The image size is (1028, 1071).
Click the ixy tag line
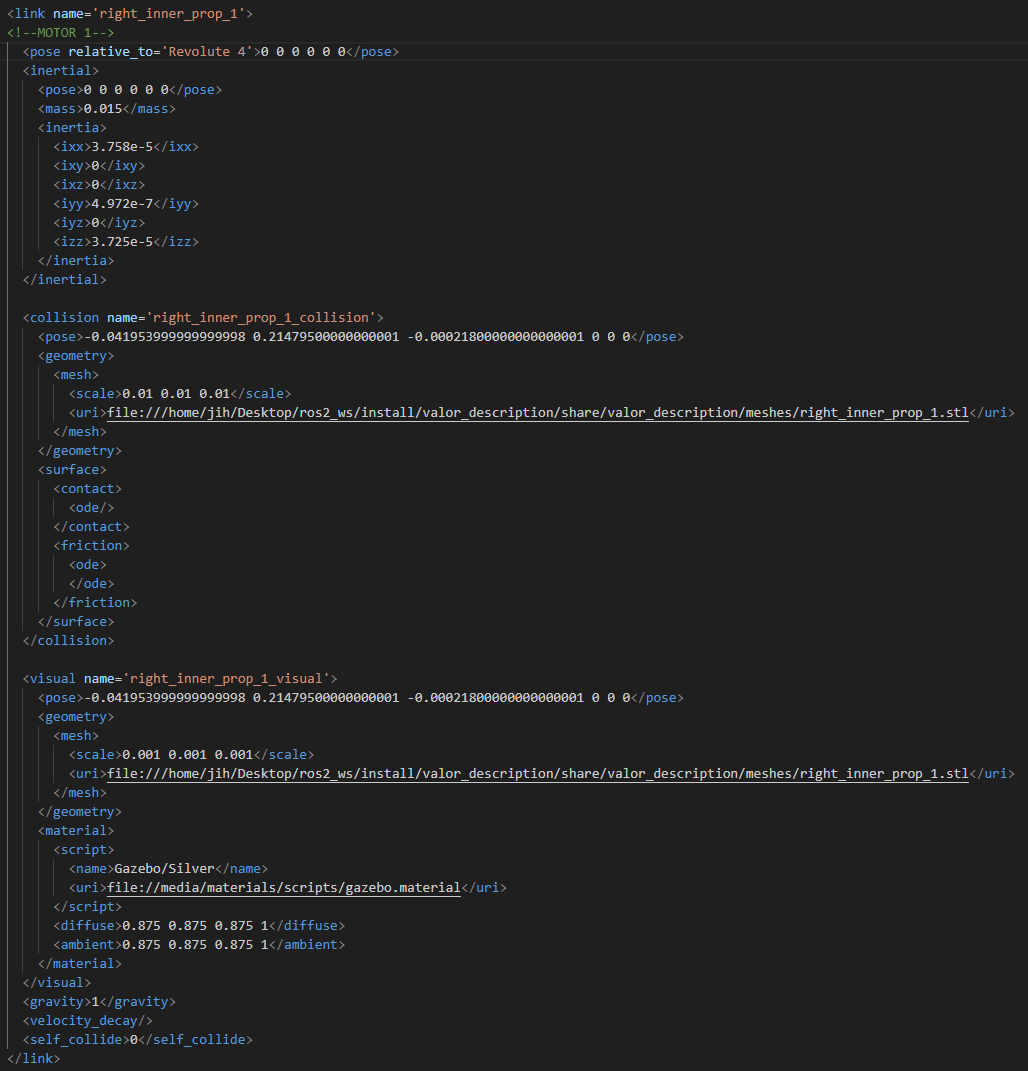pyautogui.click(x=99, y=166)
